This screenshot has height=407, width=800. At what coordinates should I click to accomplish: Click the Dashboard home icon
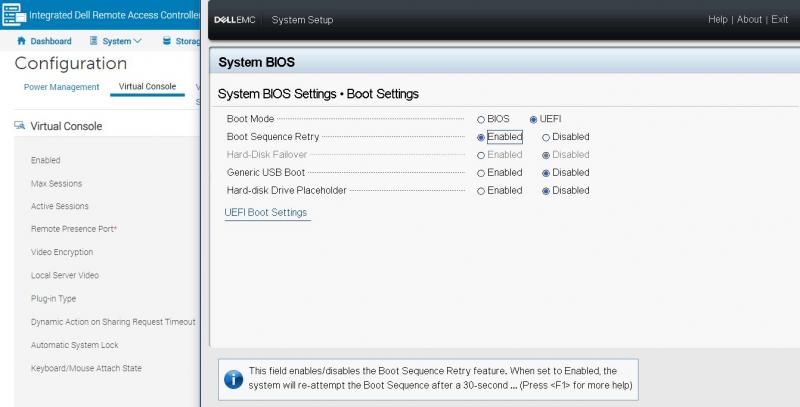coord(22,41)
